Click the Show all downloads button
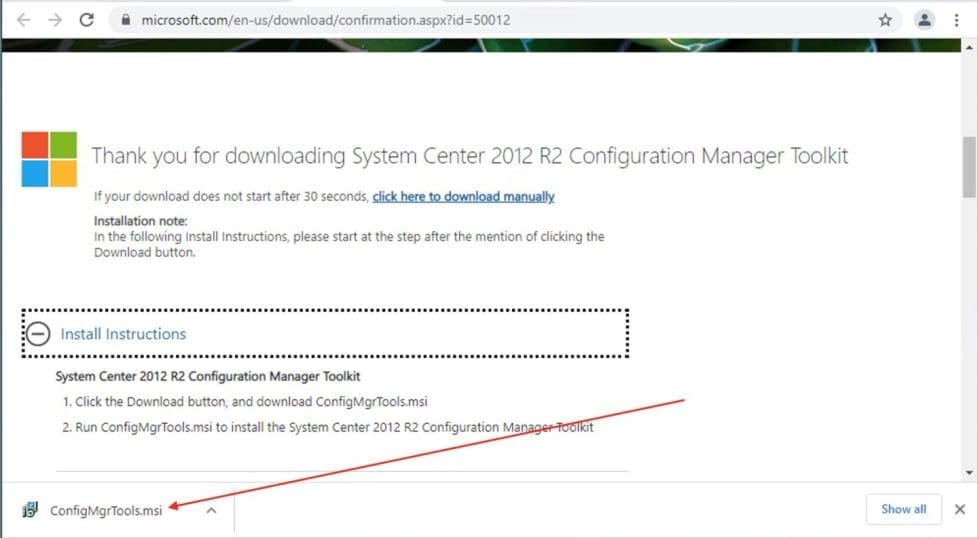This screenshot has height=538, width=978. pyautogui.click(x=903, y=509)
